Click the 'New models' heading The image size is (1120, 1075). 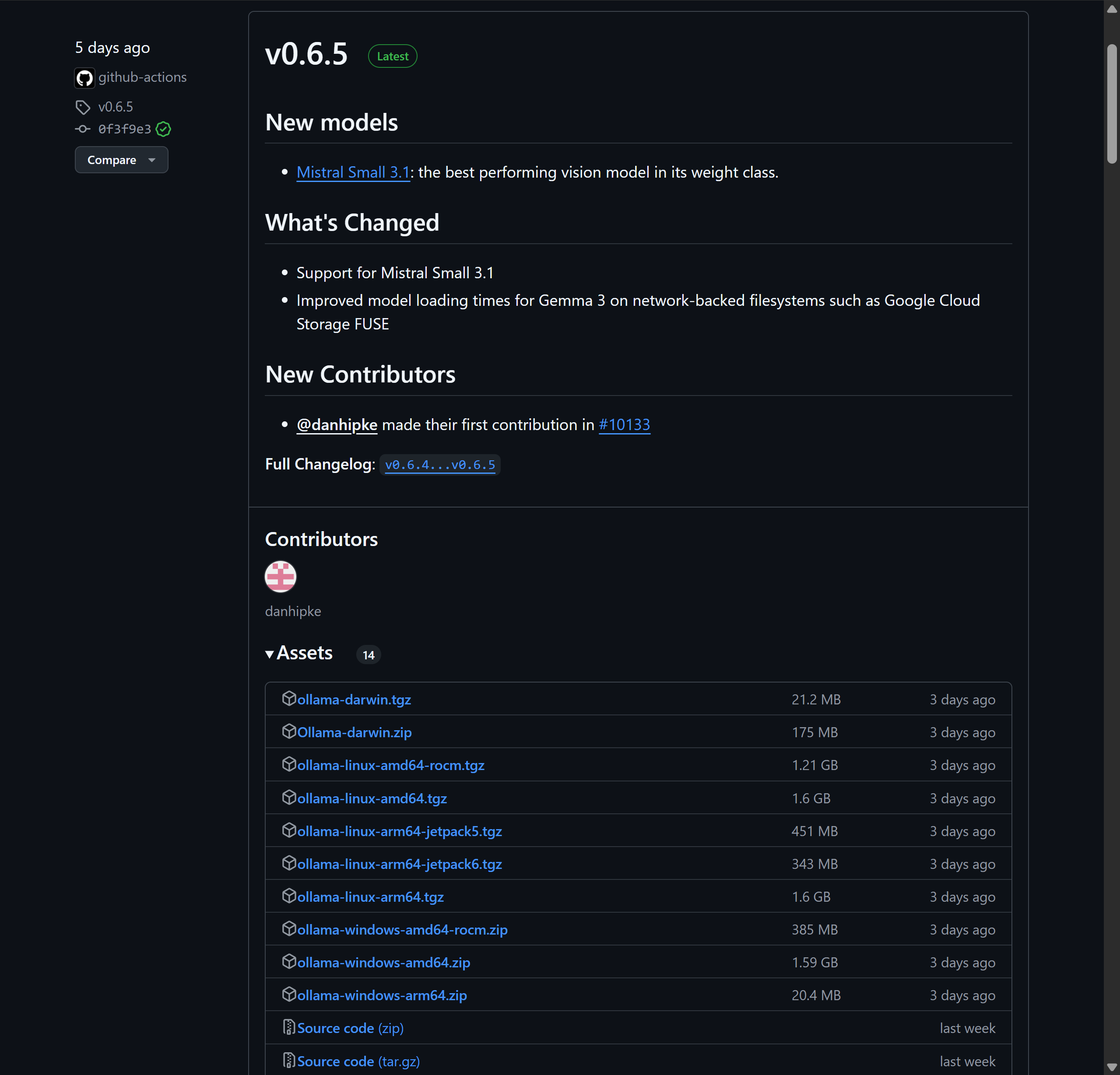[331, 123]
